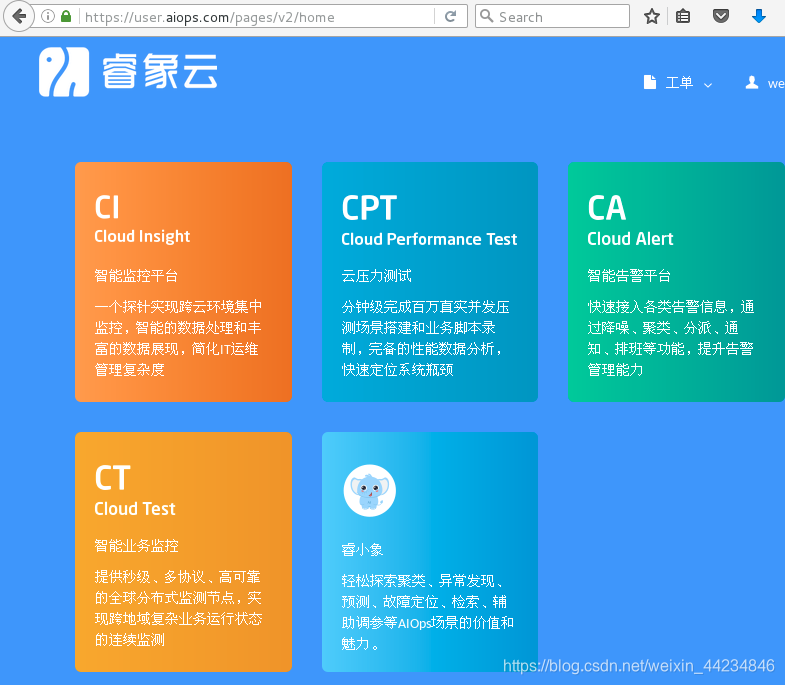Click the 睿小象 elephant avatar

tap(369, 490)
